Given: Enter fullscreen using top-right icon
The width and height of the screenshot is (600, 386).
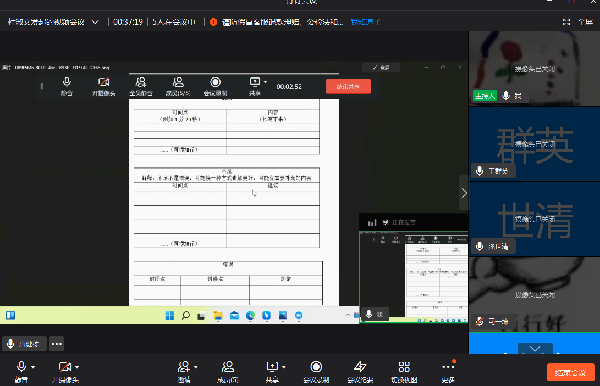Looking at the screenshot, I should tap(567, 22).
